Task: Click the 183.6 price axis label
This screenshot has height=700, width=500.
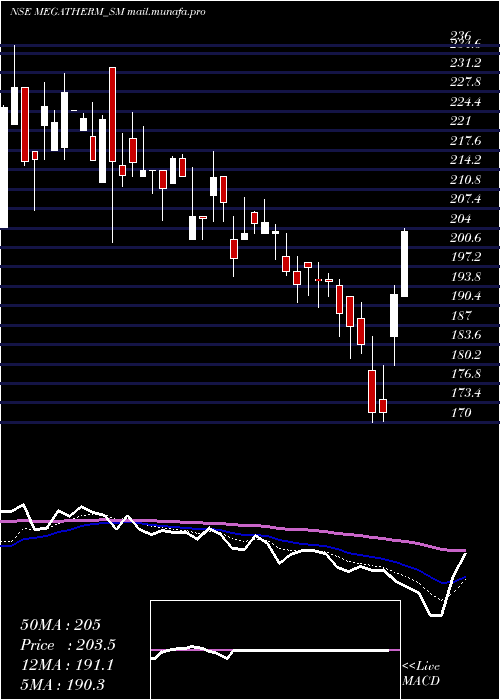Action: 465,335
